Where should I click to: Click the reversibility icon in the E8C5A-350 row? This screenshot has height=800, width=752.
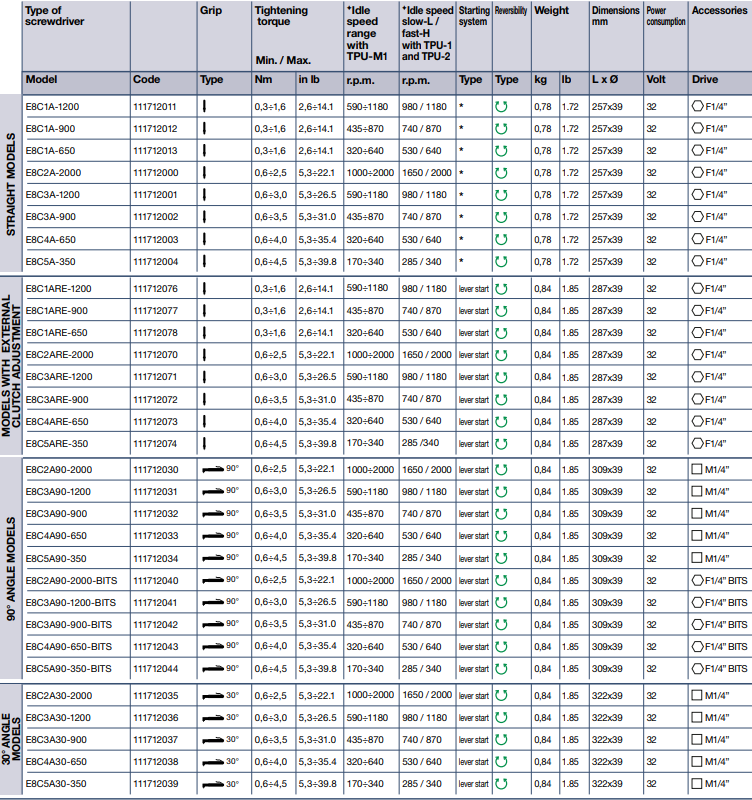click(501, 262)
